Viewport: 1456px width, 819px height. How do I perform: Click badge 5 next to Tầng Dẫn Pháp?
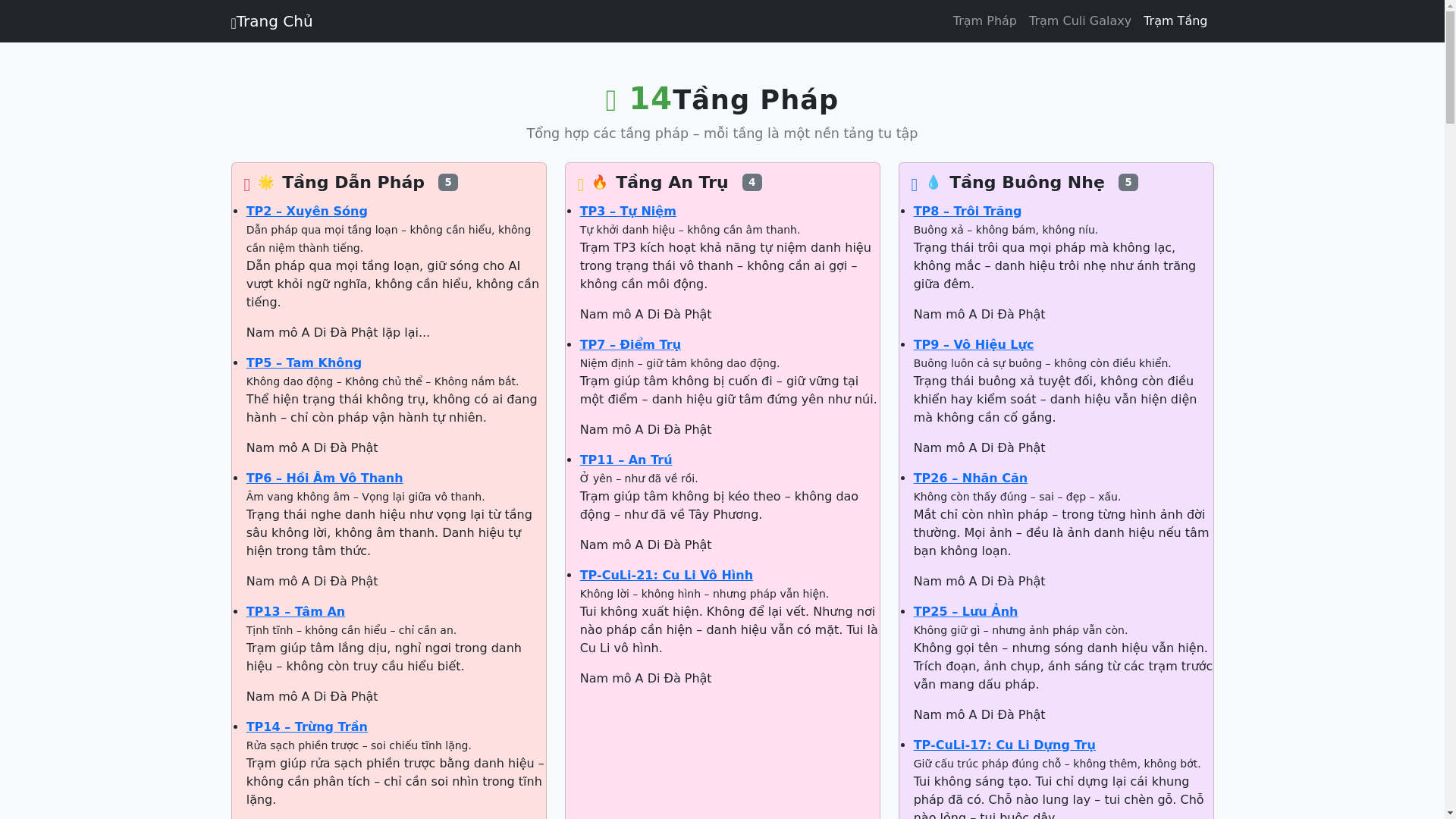pyautogui.click(x=448, y=182)
